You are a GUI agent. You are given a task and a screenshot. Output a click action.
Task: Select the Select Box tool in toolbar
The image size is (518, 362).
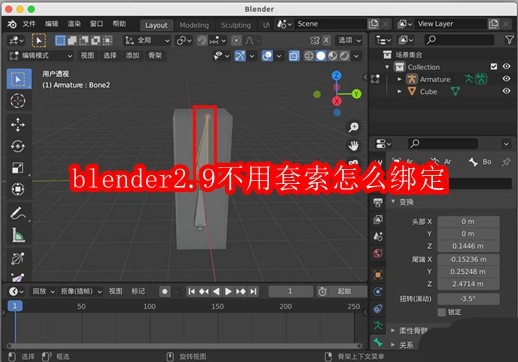pos(19,79)
